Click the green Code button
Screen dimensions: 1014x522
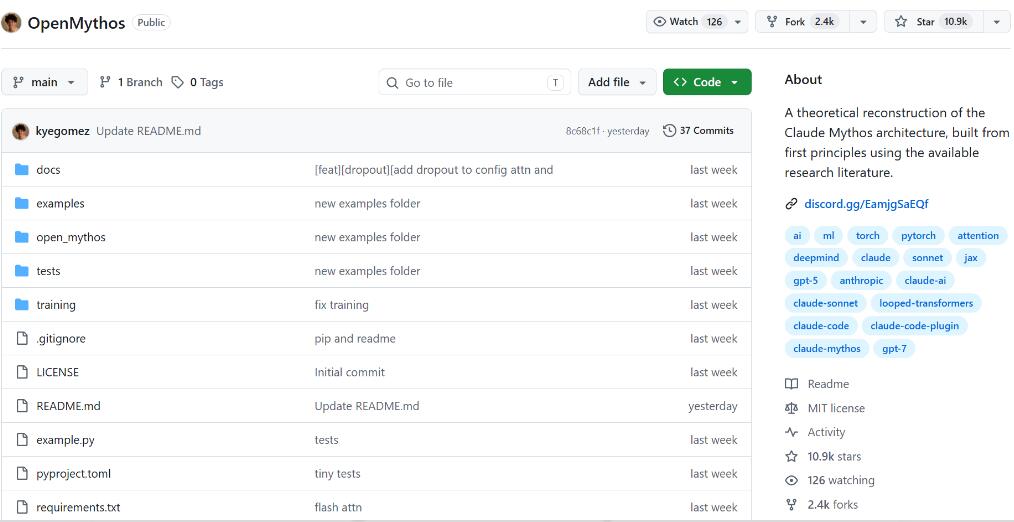[x=707, y=82]
